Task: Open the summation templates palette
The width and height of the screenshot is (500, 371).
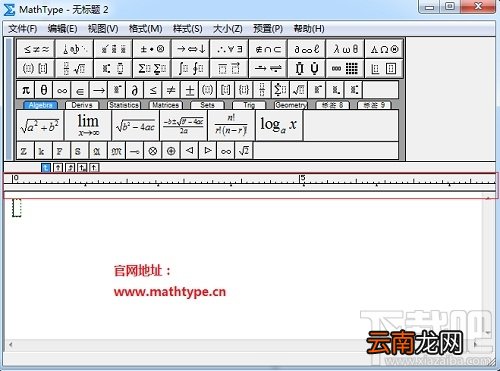Action: 152,69
